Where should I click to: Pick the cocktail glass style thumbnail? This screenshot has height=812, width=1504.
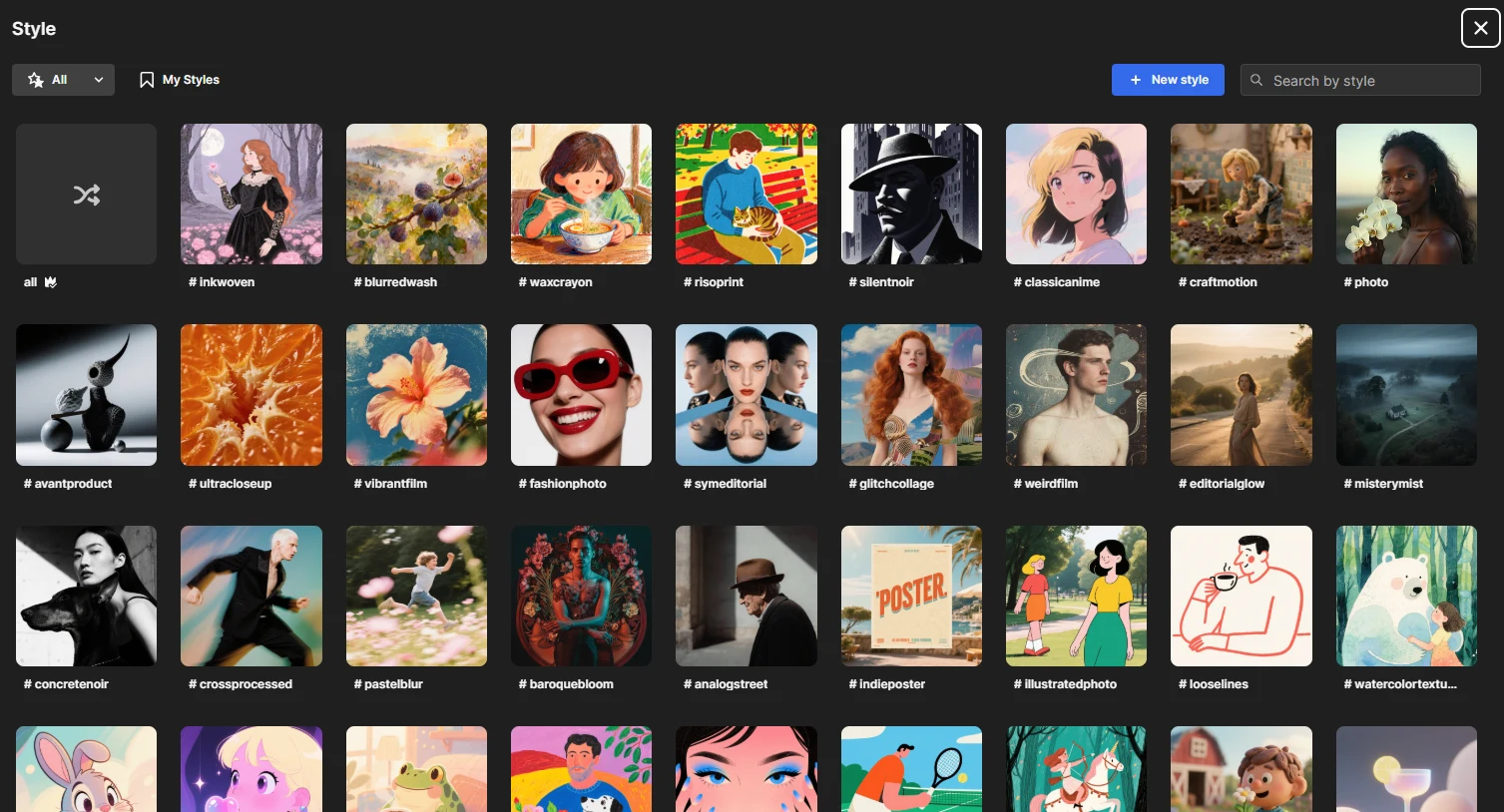[x=1406, y=769]
